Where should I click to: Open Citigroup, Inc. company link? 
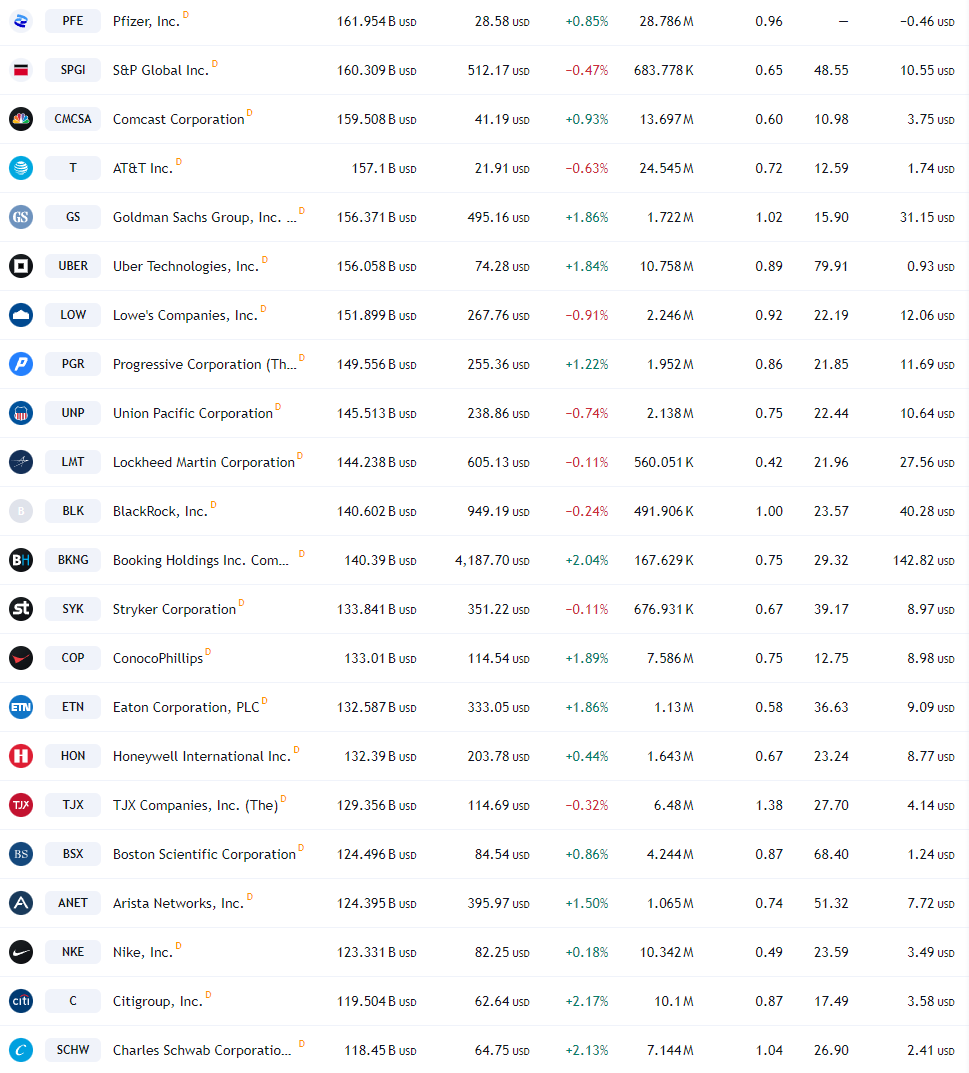pos(158,1002)
